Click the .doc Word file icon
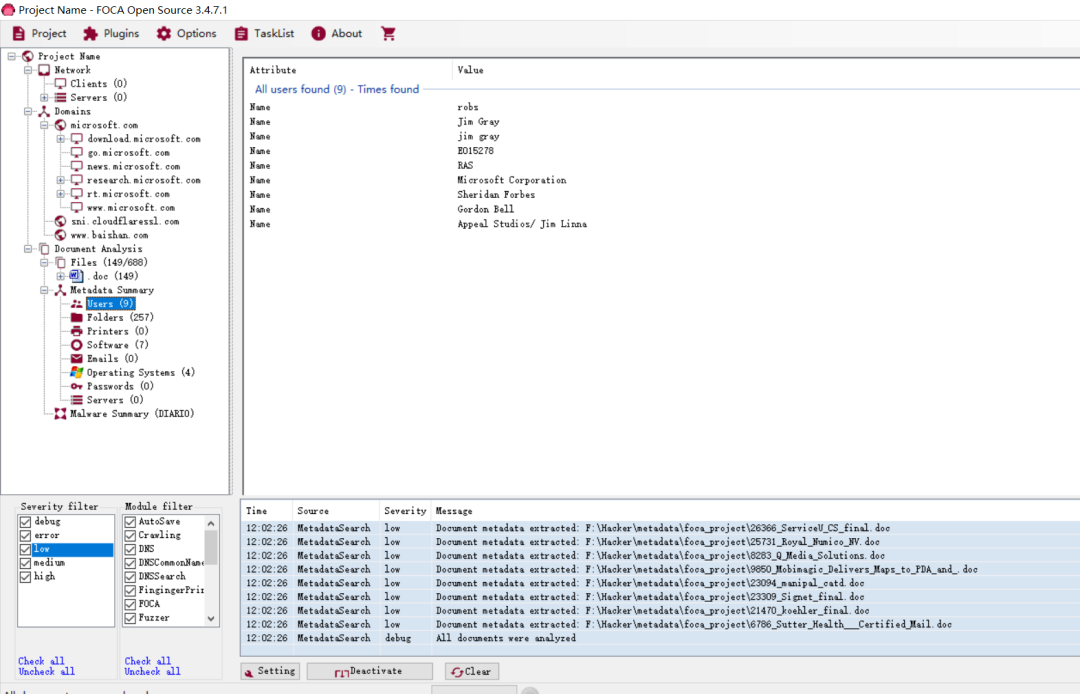Image resolution: width=1080 pixels, height=694 pixels. [76, 276]
